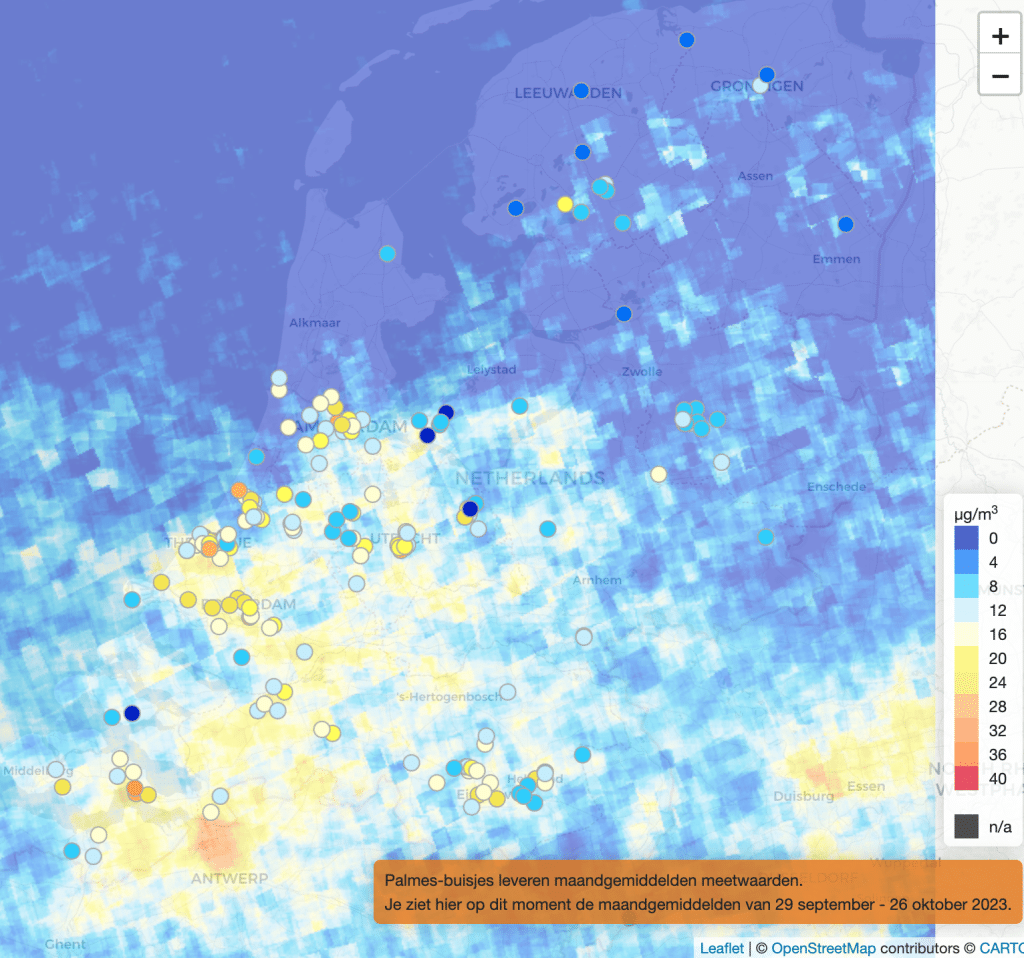Click the northernmost blue marker on map
1024x958 pixels.
(x=686, y=40)
